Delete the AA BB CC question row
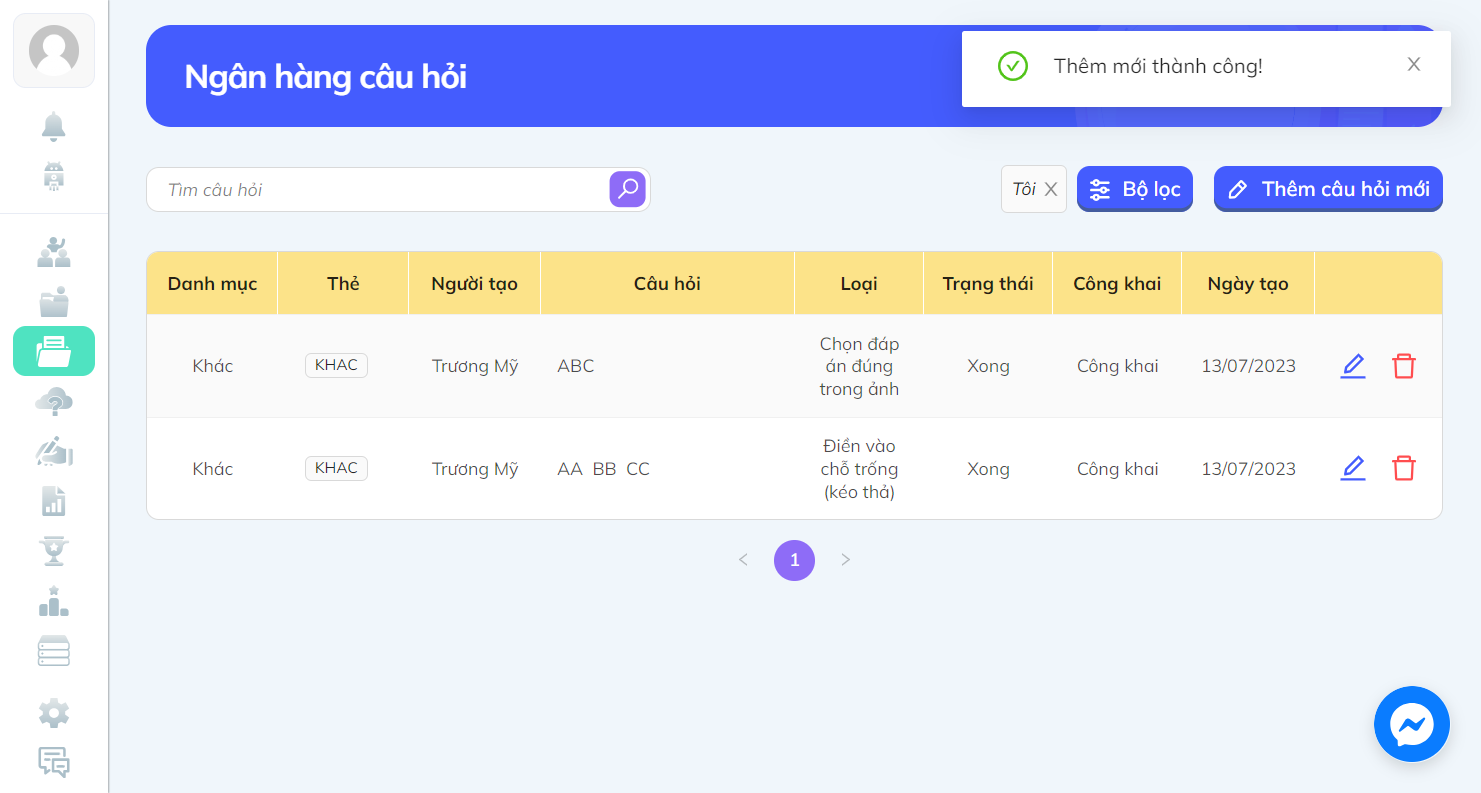The width and height of the screenshot is (1481, 793). click(1404, 468)
